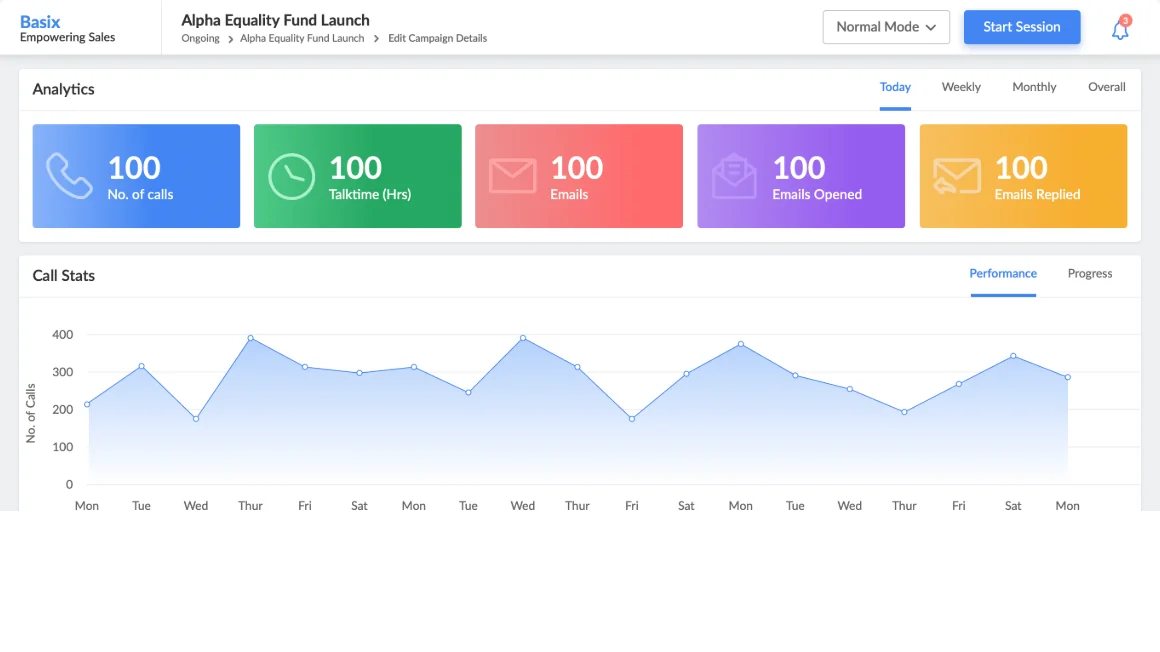The image size is (1160, 652).
Task: Click the Call Stats section heading
Action: point(64,276)
